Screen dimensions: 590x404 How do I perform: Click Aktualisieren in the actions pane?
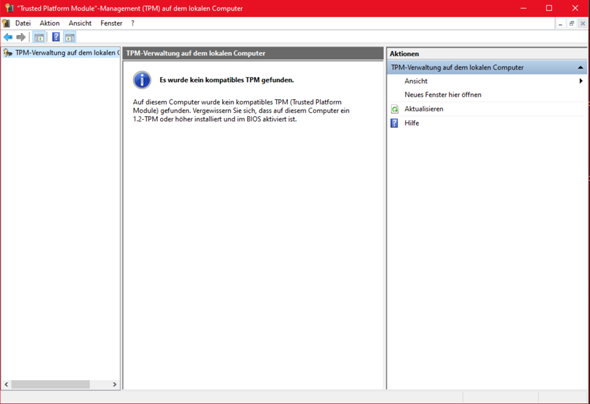[424, 109]
